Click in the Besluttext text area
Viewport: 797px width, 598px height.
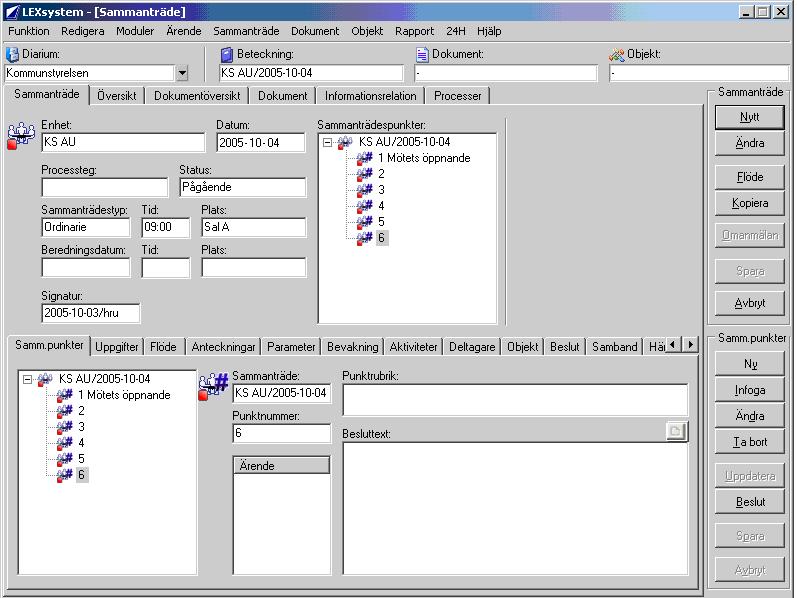point(515,508)
